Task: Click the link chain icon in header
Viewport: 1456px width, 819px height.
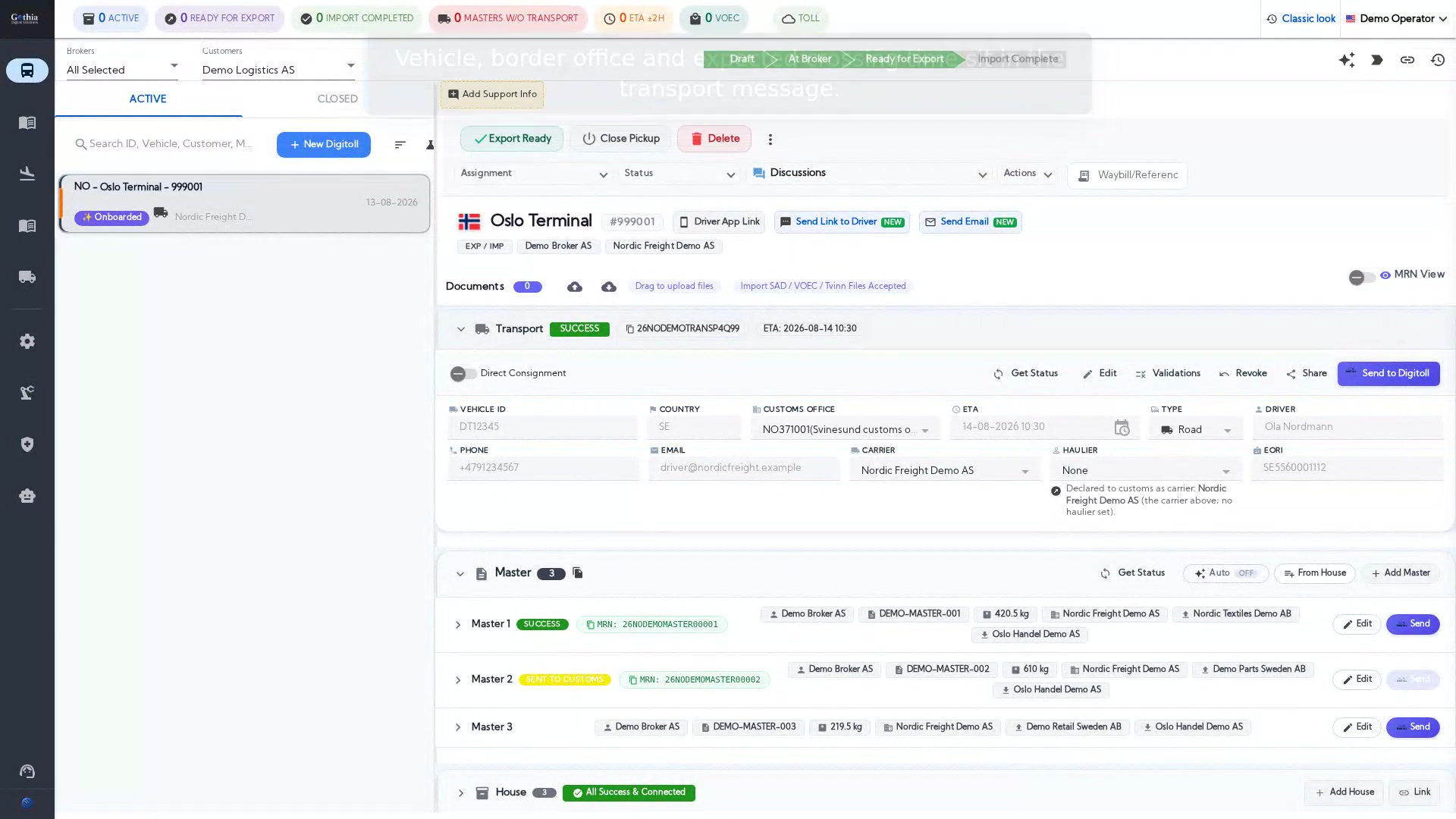Action: pos(1407,60)
